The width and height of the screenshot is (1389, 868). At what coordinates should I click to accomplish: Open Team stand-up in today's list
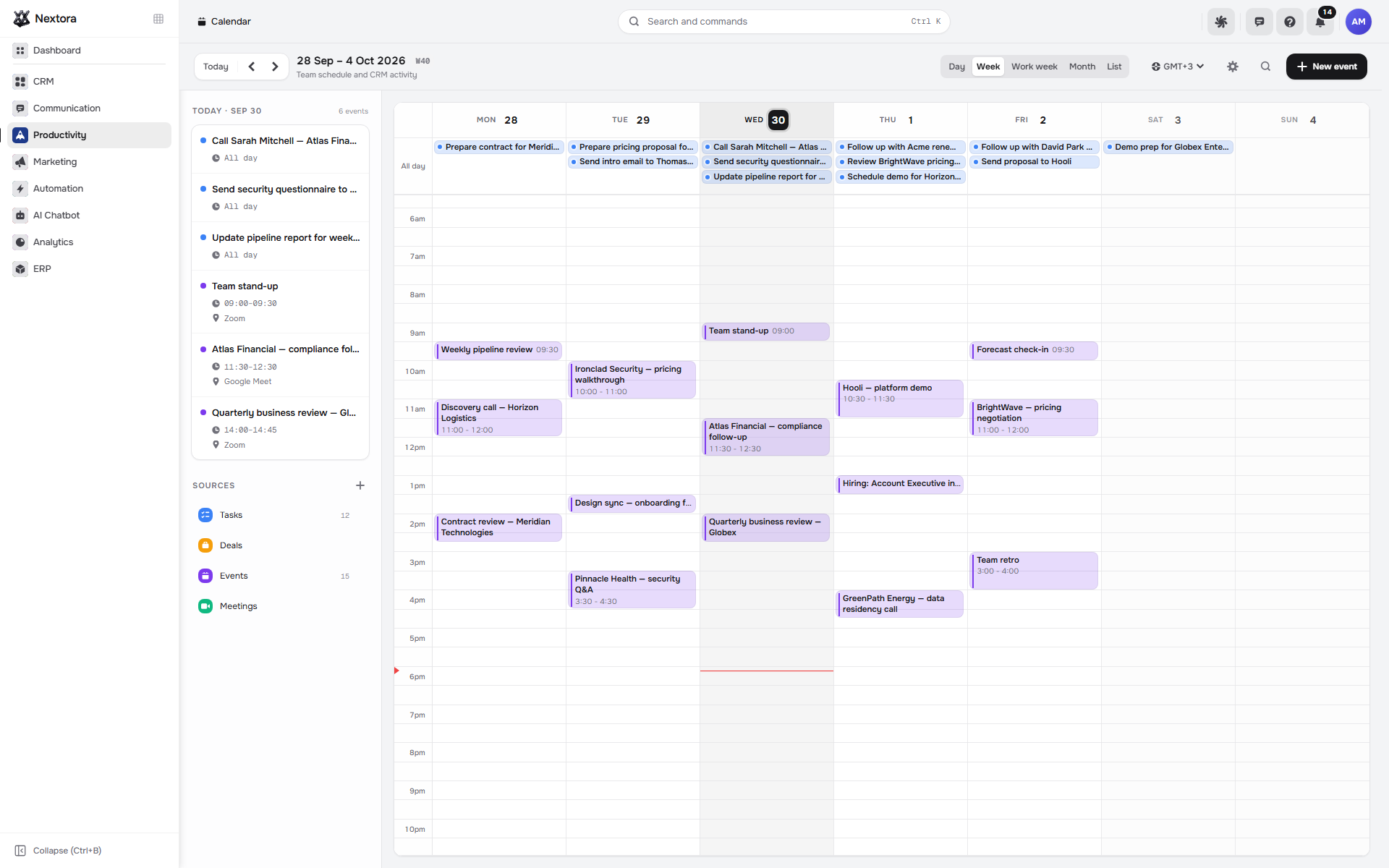[280, 302]
